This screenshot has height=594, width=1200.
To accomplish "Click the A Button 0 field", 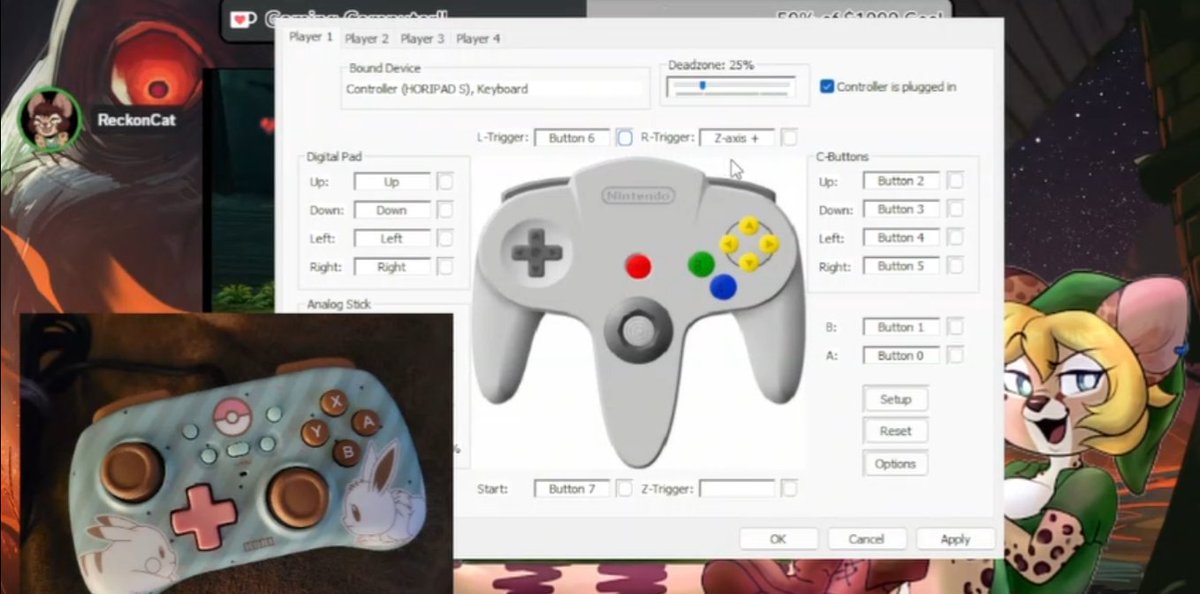I will pos(901,355).
